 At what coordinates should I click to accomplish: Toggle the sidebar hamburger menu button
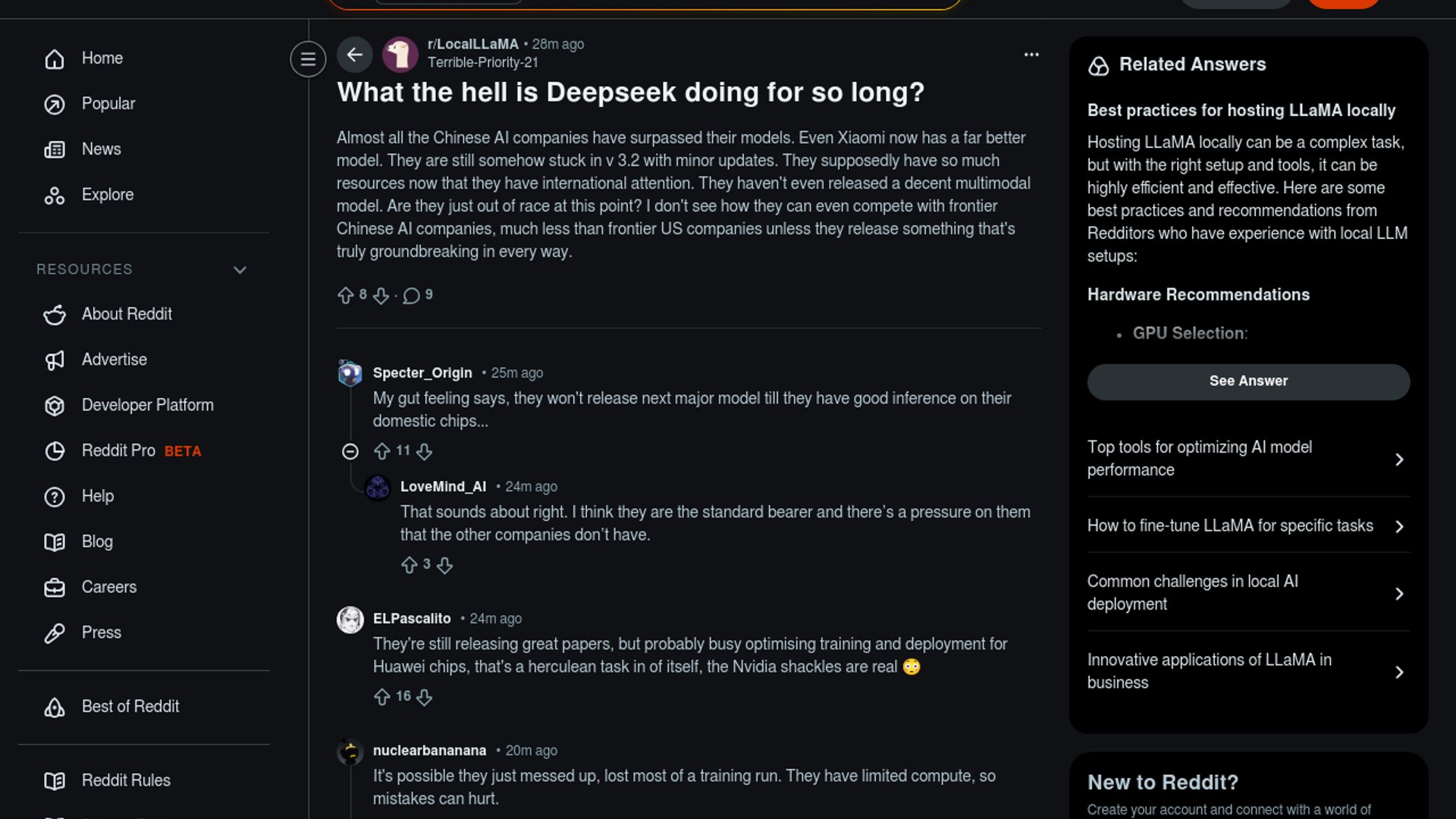pos(308,59)
